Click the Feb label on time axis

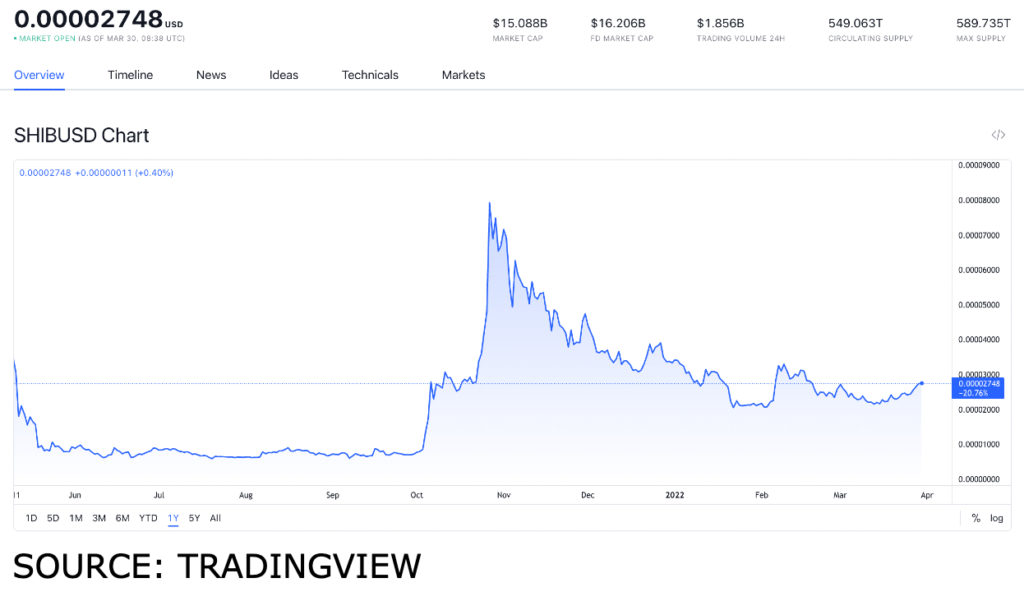761,495
